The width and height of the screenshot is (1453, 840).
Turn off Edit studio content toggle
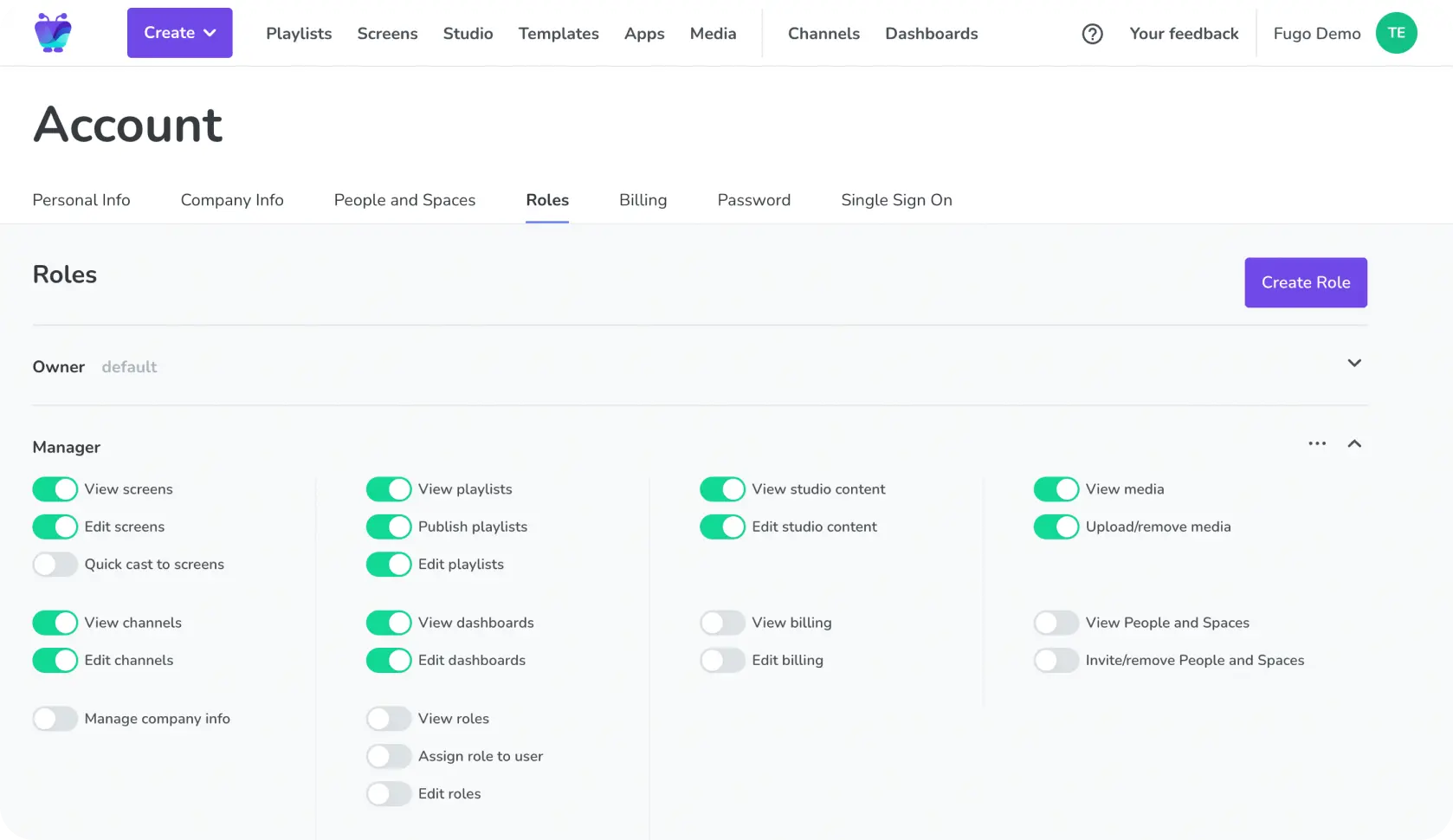click(x=722, y=527)
